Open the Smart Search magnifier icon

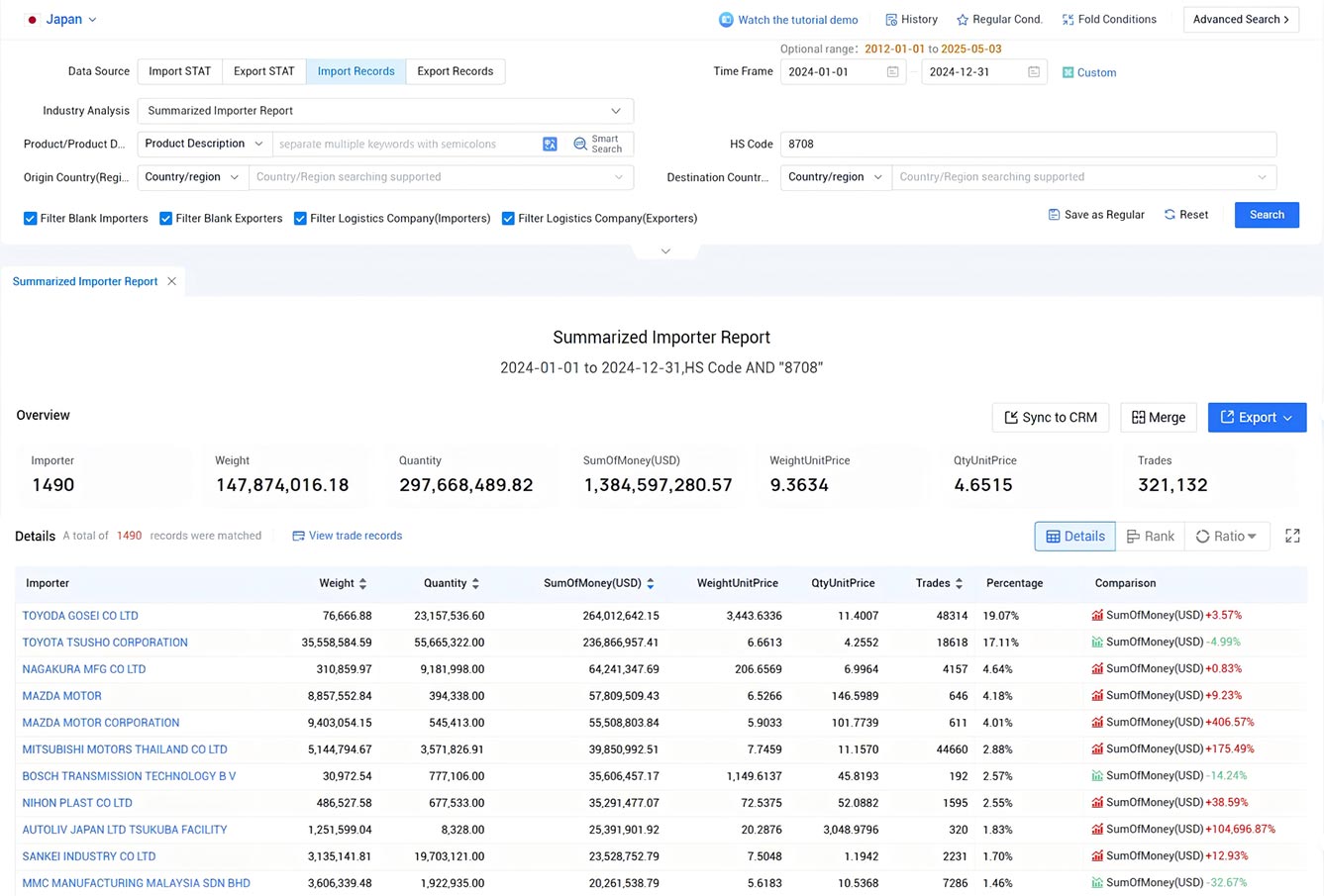click(x=580, y=145)
